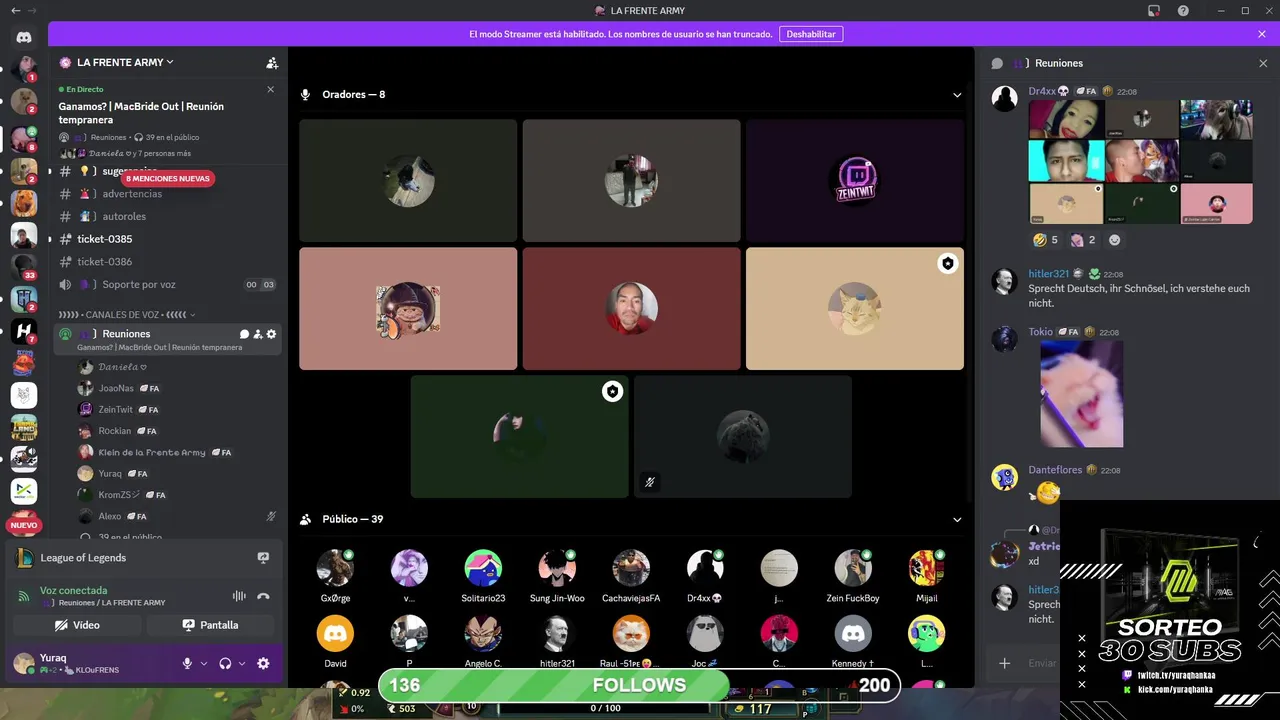Toggle headphones deafen in user panel

tap(225, 663)
